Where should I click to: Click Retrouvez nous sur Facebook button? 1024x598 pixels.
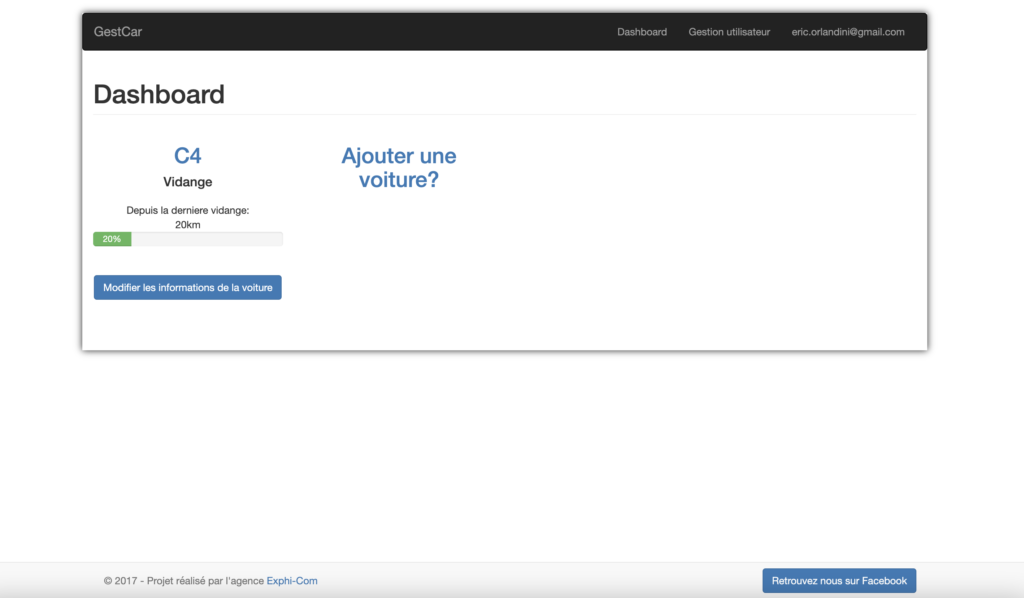pyautogui.click(x=839, y=580)
